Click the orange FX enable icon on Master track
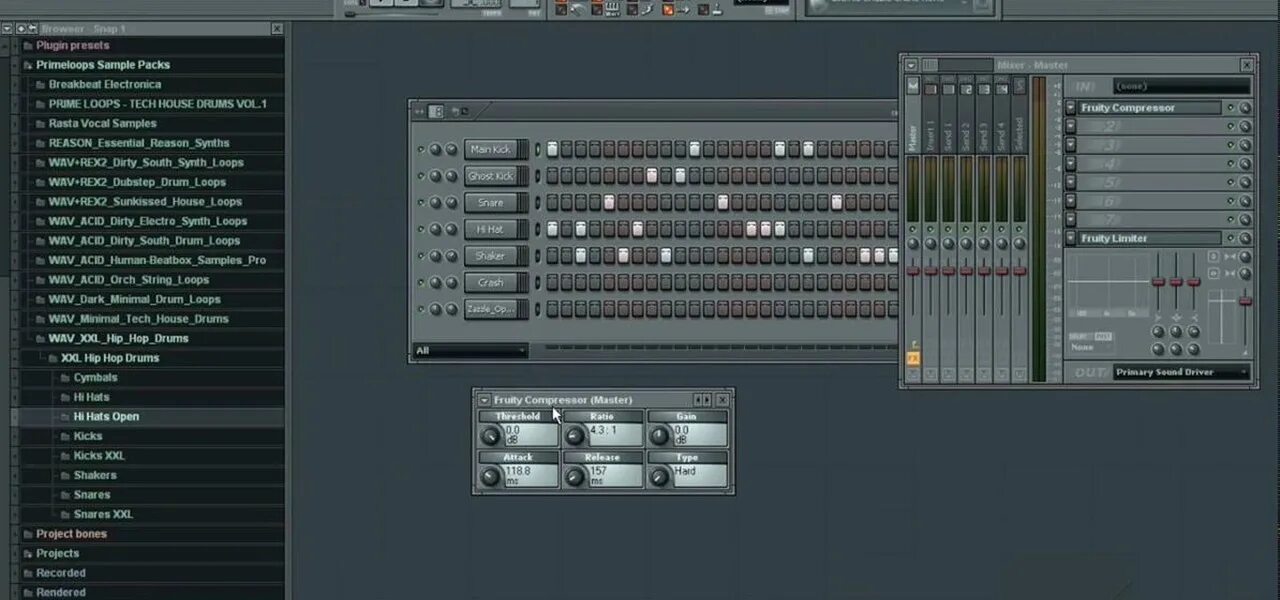 (x=912, y=358)
